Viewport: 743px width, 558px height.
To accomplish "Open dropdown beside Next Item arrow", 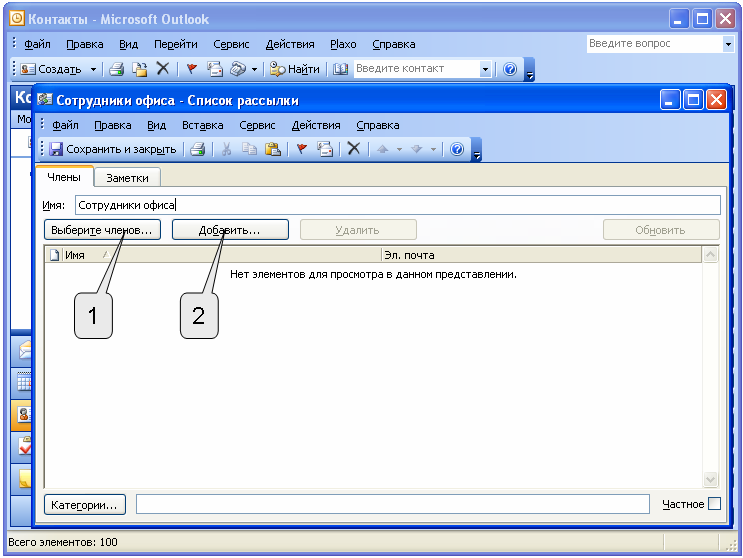I will pos(433,150).
